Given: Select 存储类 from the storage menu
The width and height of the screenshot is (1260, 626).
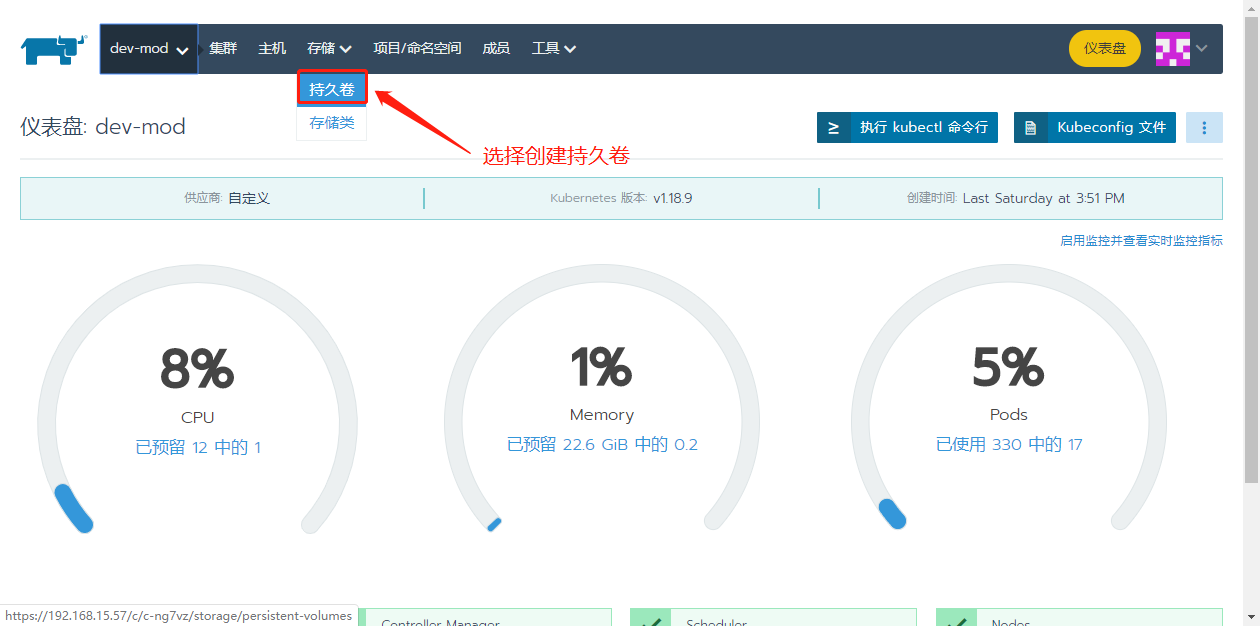Looking at the screenshot, I should click(331, 122).
